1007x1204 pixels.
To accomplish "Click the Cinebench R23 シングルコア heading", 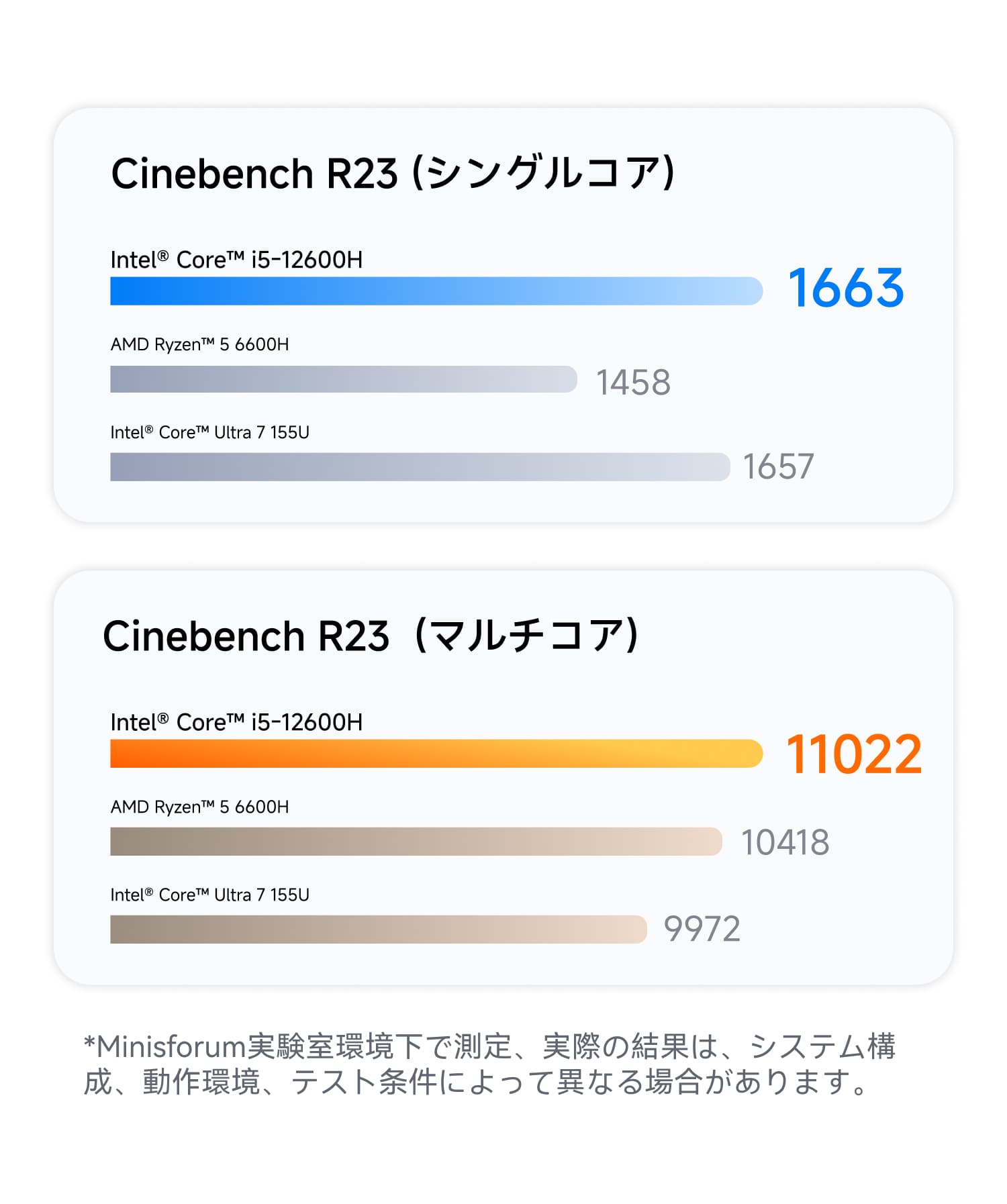I will tap(393, 173).
